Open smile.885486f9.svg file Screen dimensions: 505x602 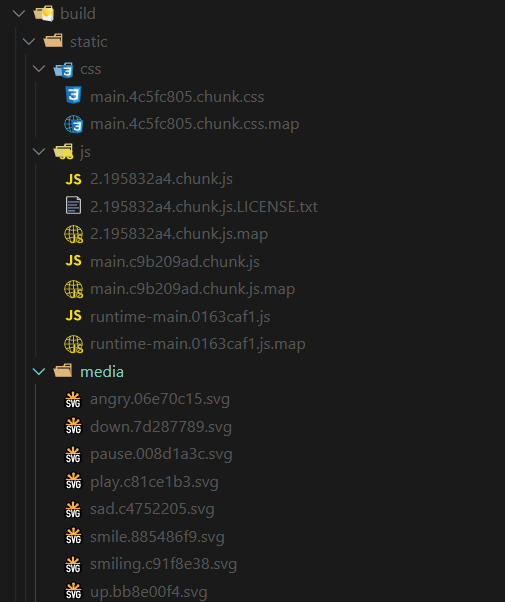(157, 537)
